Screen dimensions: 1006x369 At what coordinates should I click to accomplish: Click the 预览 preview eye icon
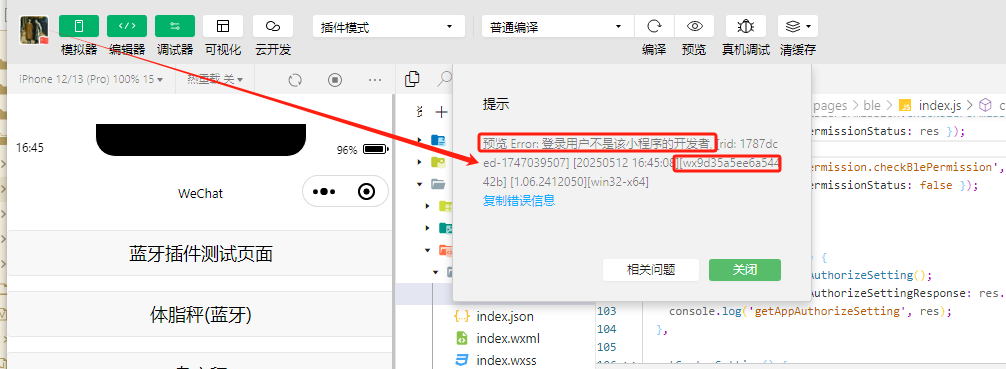(694, 26)
